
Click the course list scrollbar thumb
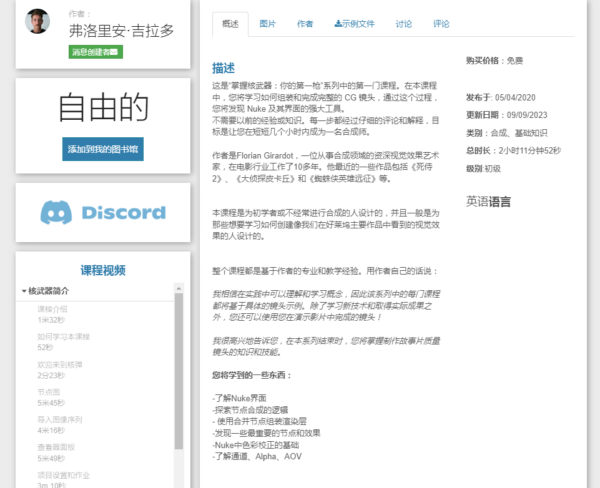pyautogui.click(x=179, y=370)
